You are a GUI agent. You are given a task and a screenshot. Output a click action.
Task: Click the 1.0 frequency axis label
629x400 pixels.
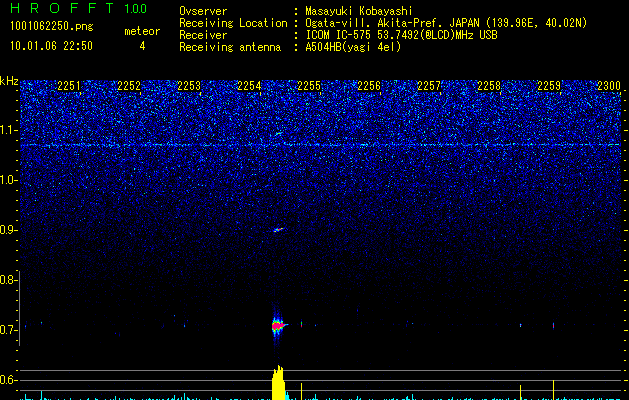[8, 180]
